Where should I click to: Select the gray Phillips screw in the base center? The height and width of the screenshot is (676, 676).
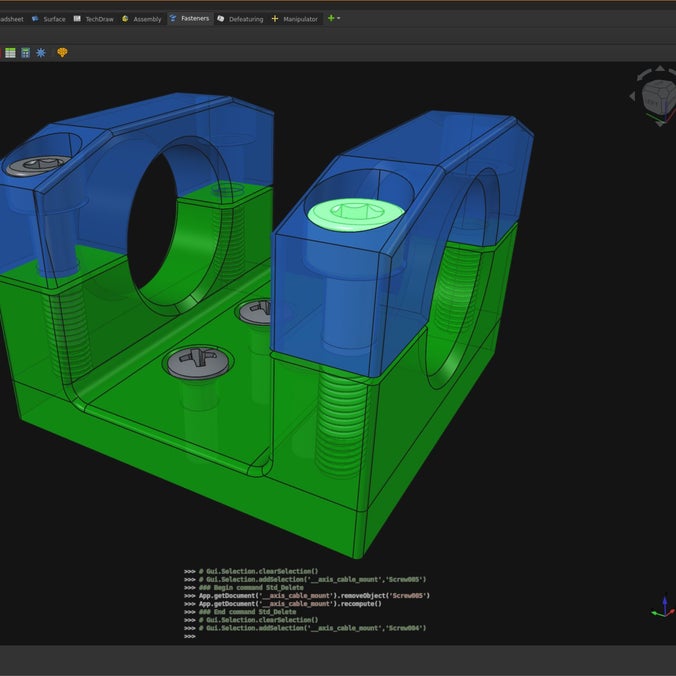(198, 362)
